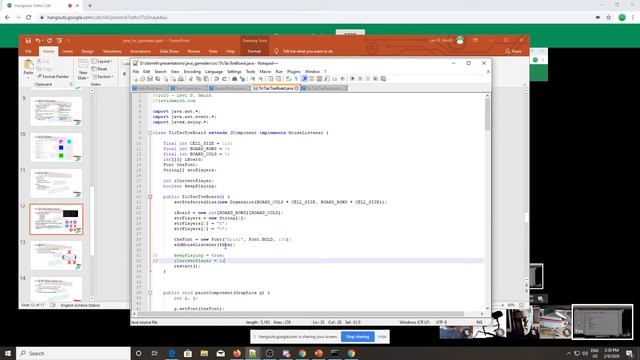Click PowerPoint Repeat icon in quick access toolbar
This screenshot has width=640, height=360.
point(49,40)
